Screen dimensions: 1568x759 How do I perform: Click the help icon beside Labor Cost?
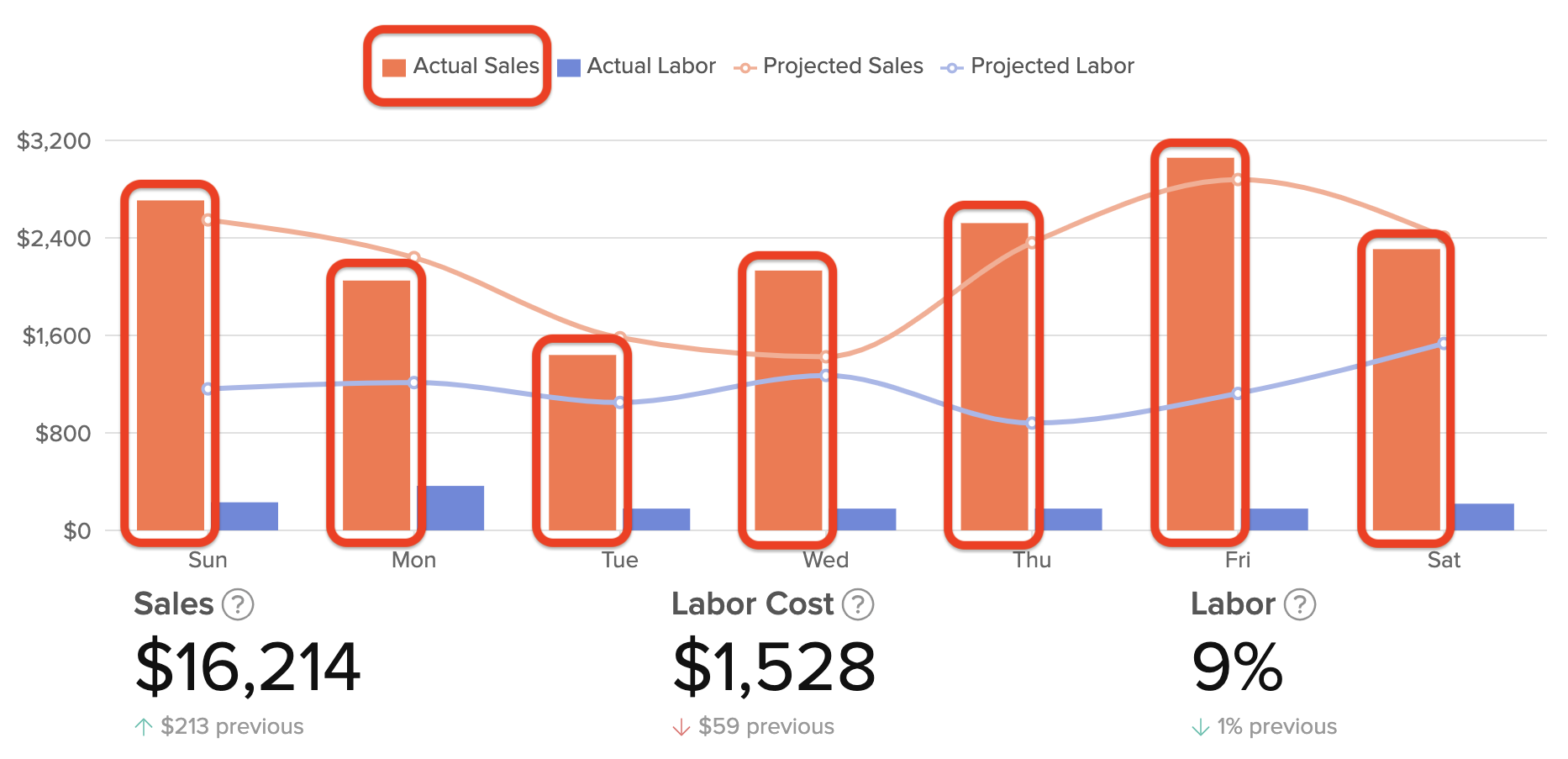(858, 604)
